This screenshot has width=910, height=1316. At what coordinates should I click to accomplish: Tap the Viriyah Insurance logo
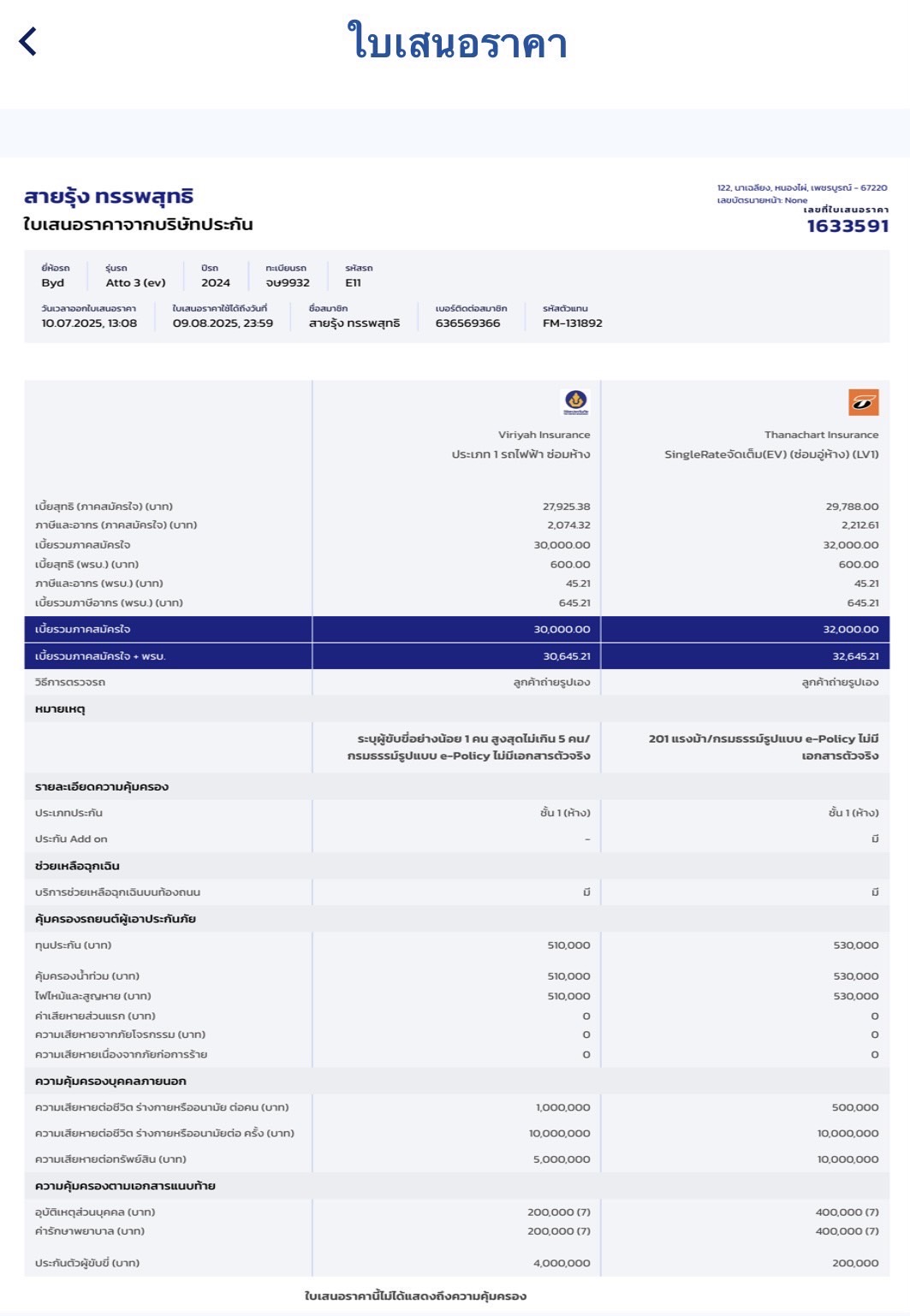[x=575, y=401]
